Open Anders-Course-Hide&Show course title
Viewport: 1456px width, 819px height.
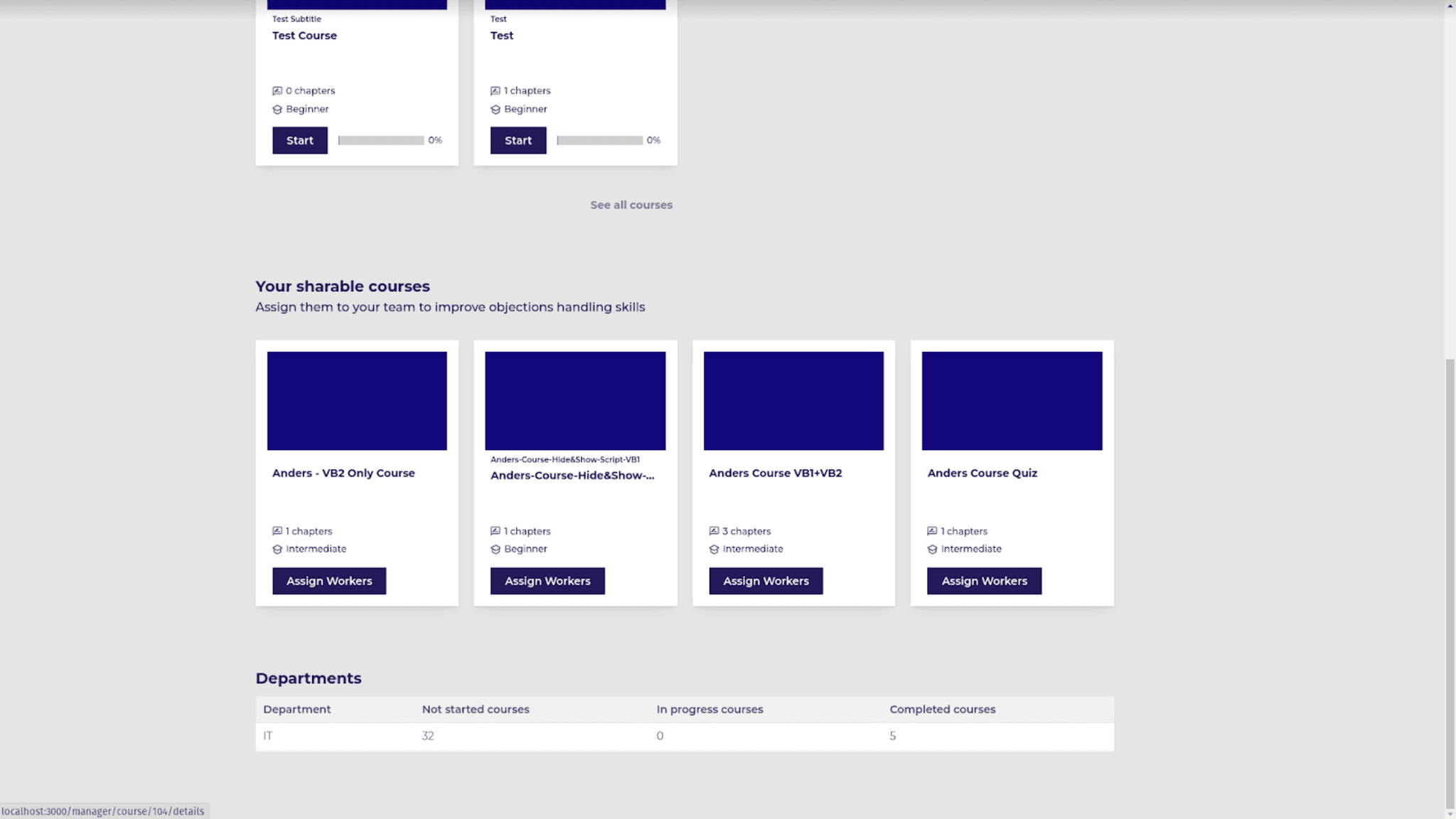(572, 476)
